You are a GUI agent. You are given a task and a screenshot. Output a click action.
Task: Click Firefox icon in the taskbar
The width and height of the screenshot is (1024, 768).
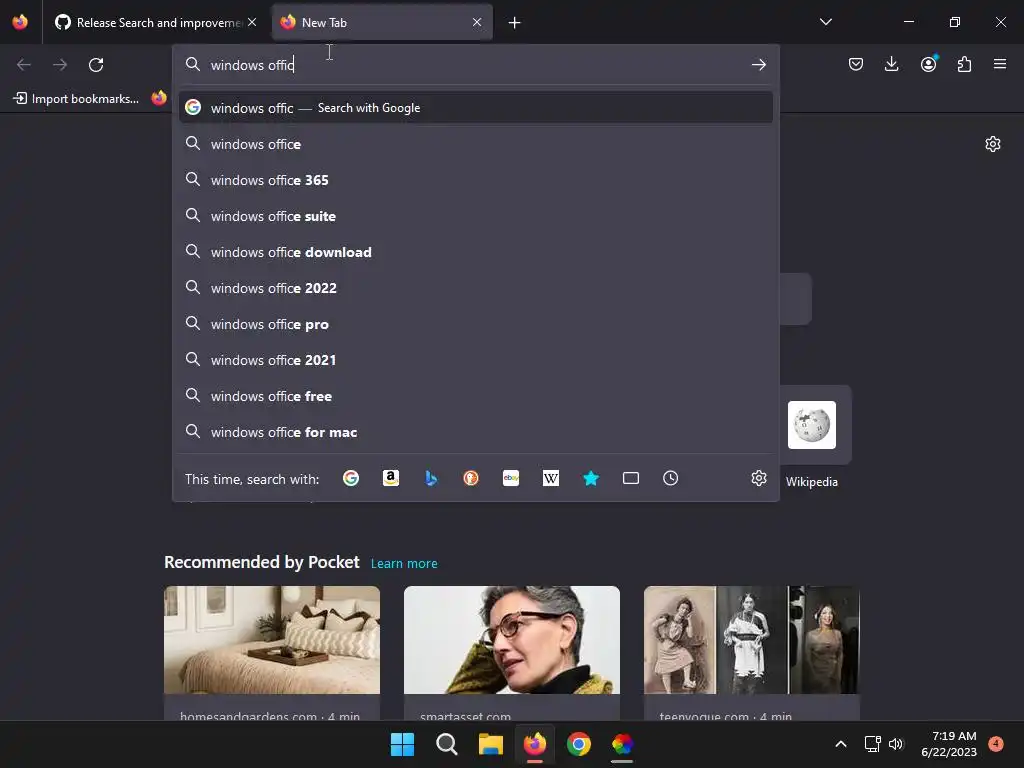tap(535, 744)
